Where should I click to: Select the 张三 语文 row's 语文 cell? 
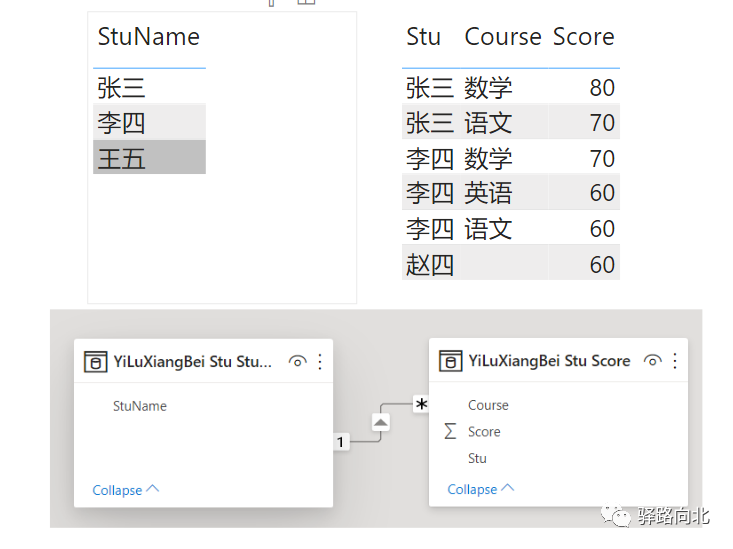point(488,123)
